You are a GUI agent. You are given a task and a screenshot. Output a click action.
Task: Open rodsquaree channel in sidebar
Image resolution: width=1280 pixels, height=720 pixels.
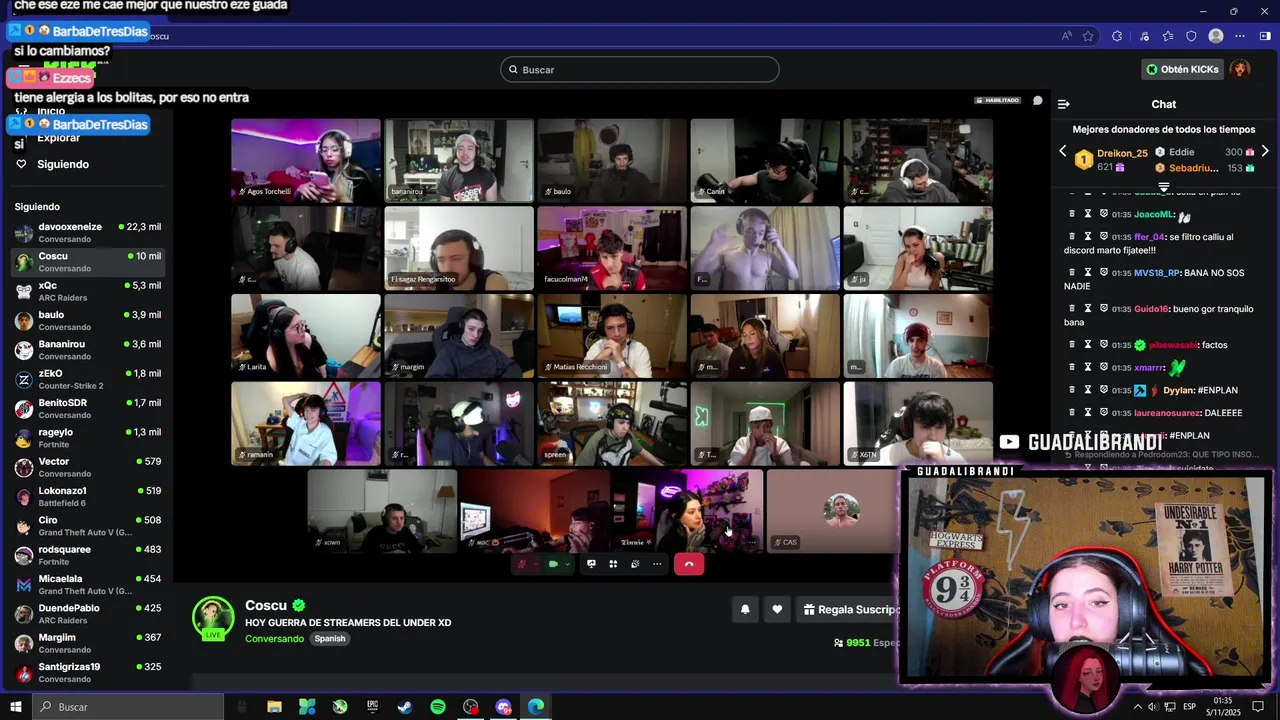pos(88,555)
